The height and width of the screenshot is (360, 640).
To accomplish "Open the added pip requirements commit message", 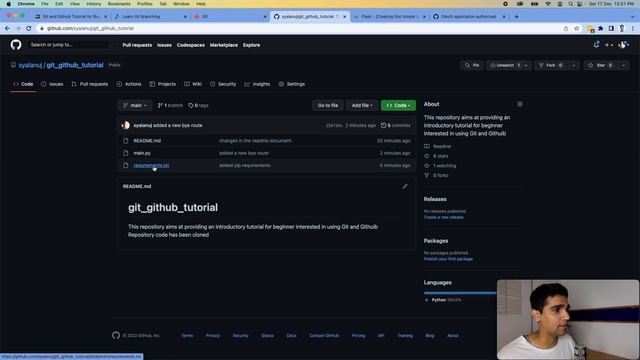I will 245,165.
